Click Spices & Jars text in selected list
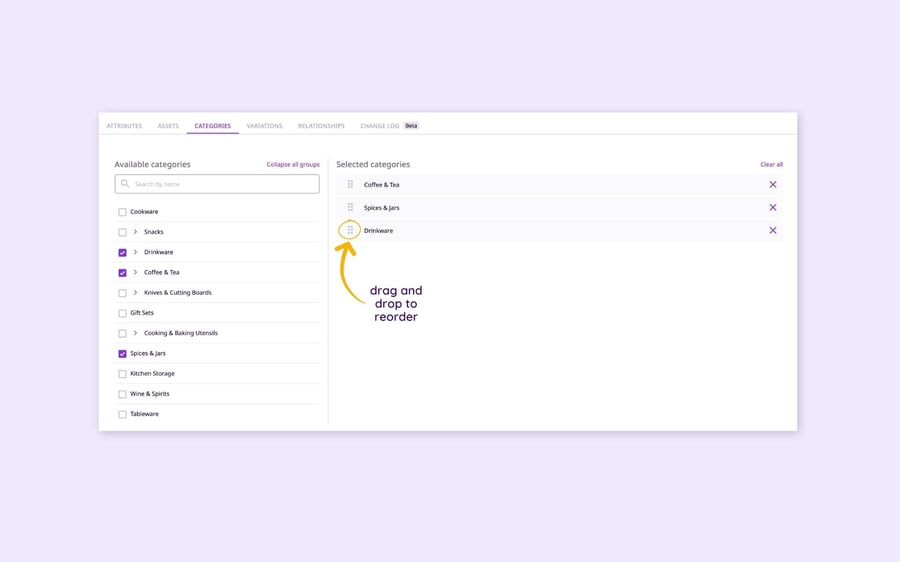Image resolution: width=900 pixels, height=562 pixels. [382, 208]
